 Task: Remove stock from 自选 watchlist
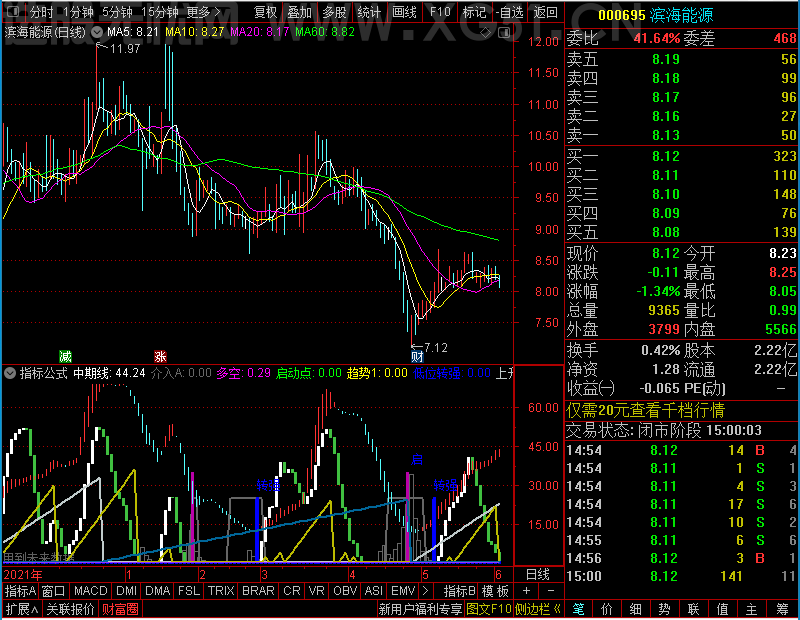tap(509, 12)
